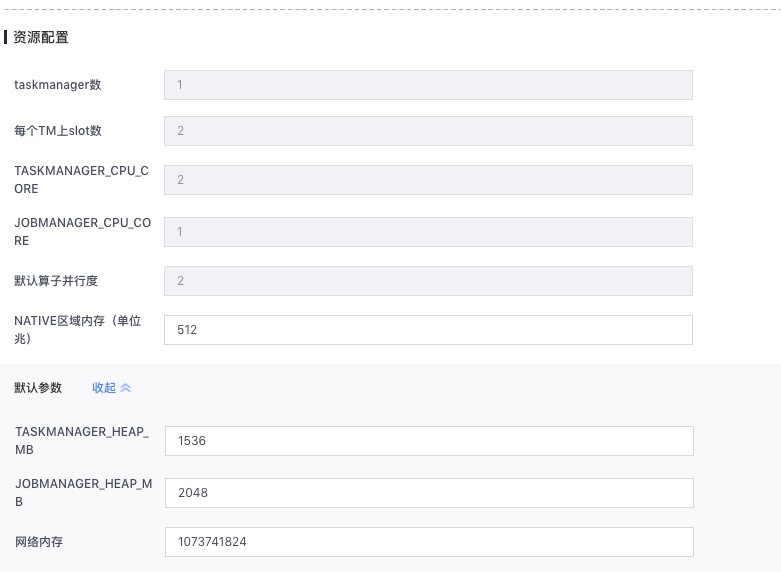Click the taskmanager数 label
Screen dimensions: 781x572
(x=57, y=85)
